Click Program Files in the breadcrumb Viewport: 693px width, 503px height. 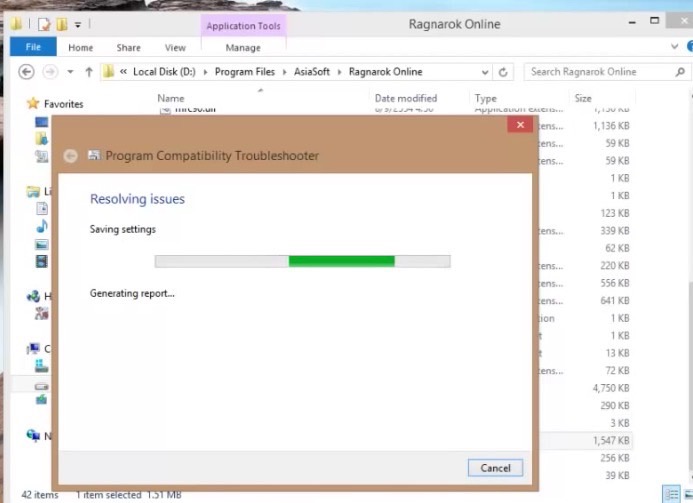(244, 72)
